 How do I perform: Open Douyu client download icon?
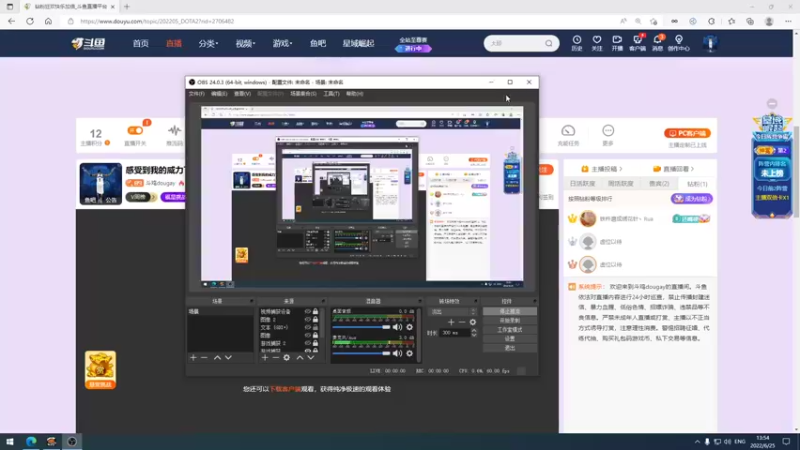(637, 43)
